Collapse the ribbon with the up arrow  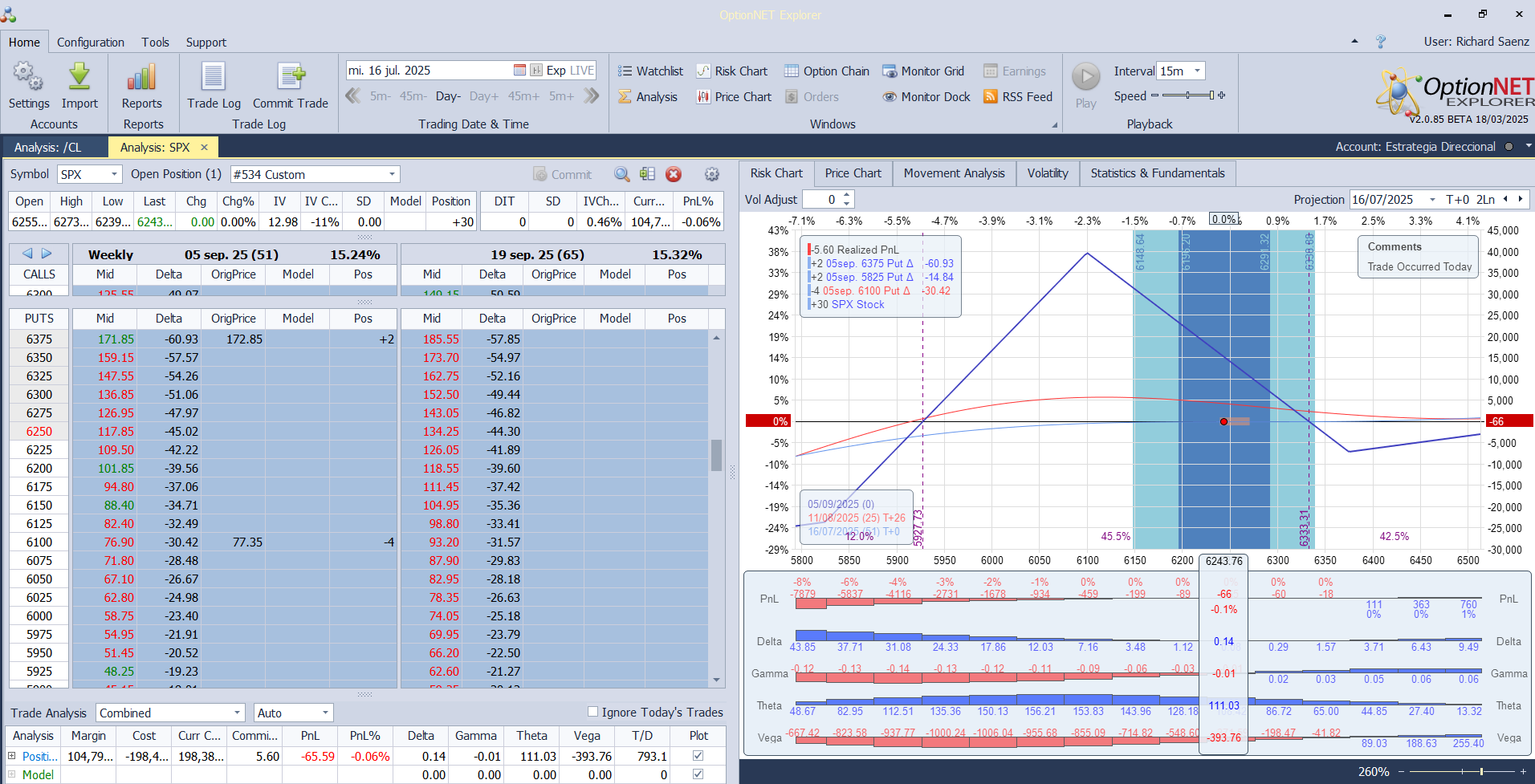[1355, 42]
